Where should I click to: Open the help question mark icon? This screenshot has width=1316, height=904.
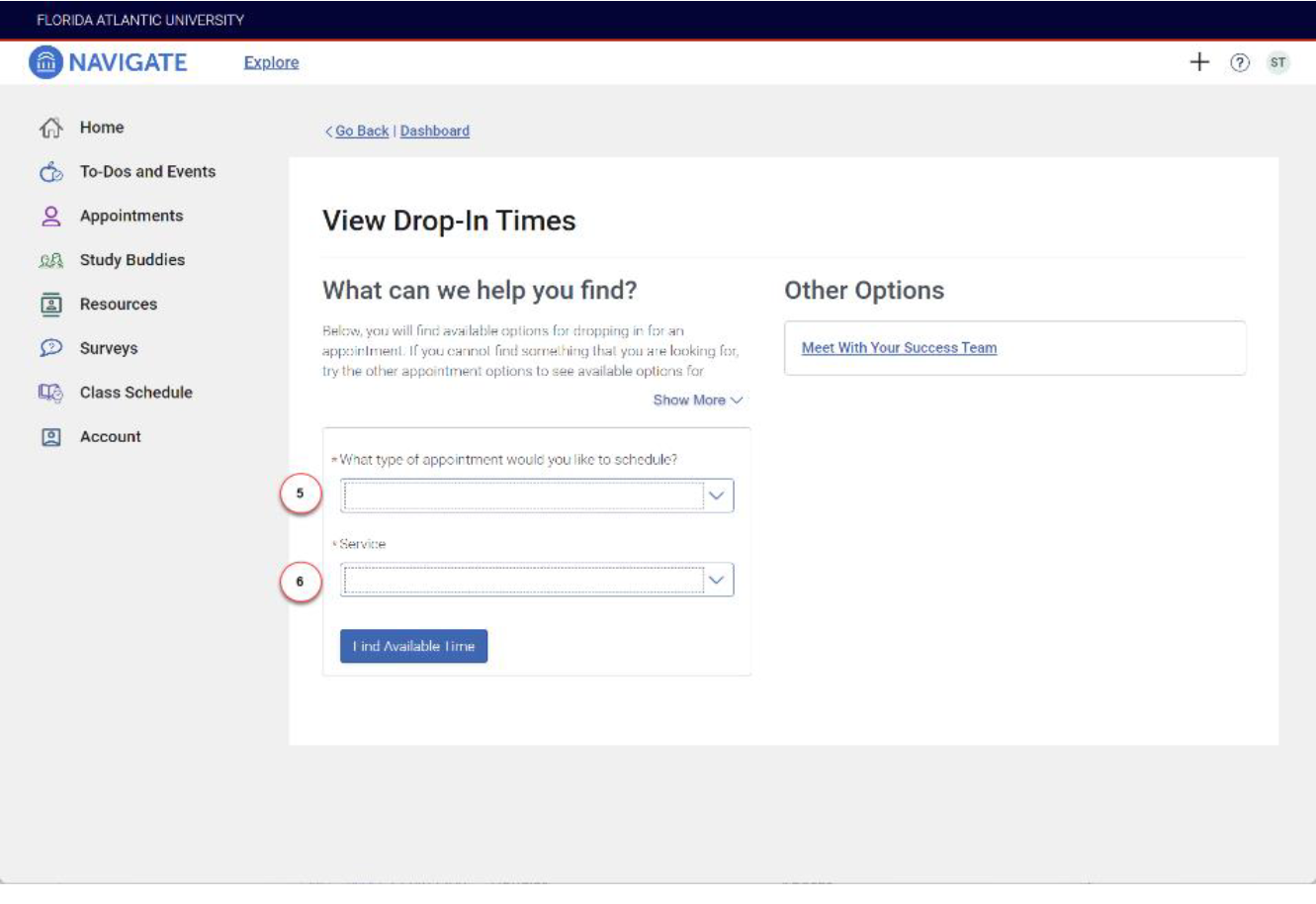[x=1239, y=62]
